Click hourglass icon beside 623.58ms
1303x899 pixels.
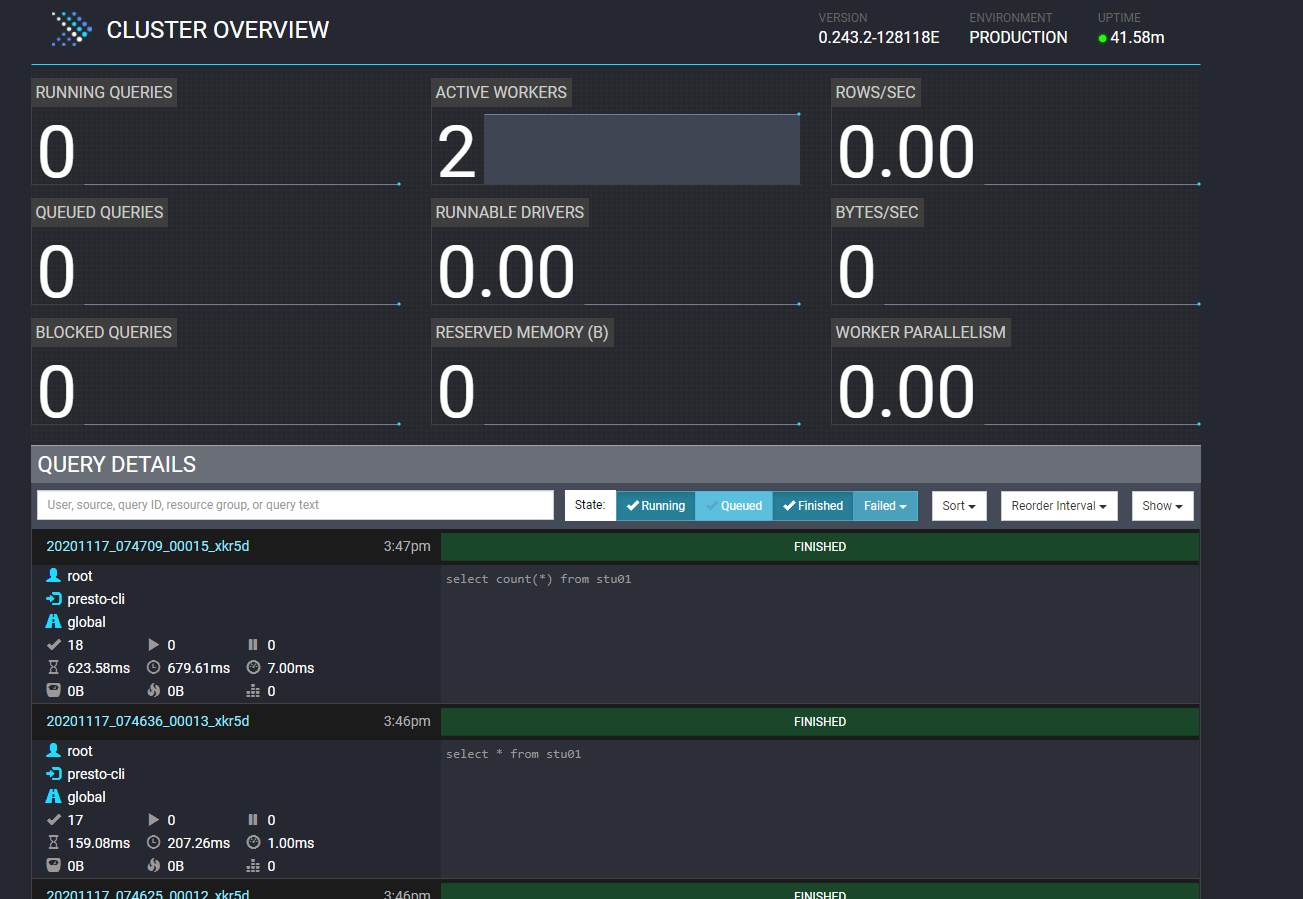[x=54, y=668]
